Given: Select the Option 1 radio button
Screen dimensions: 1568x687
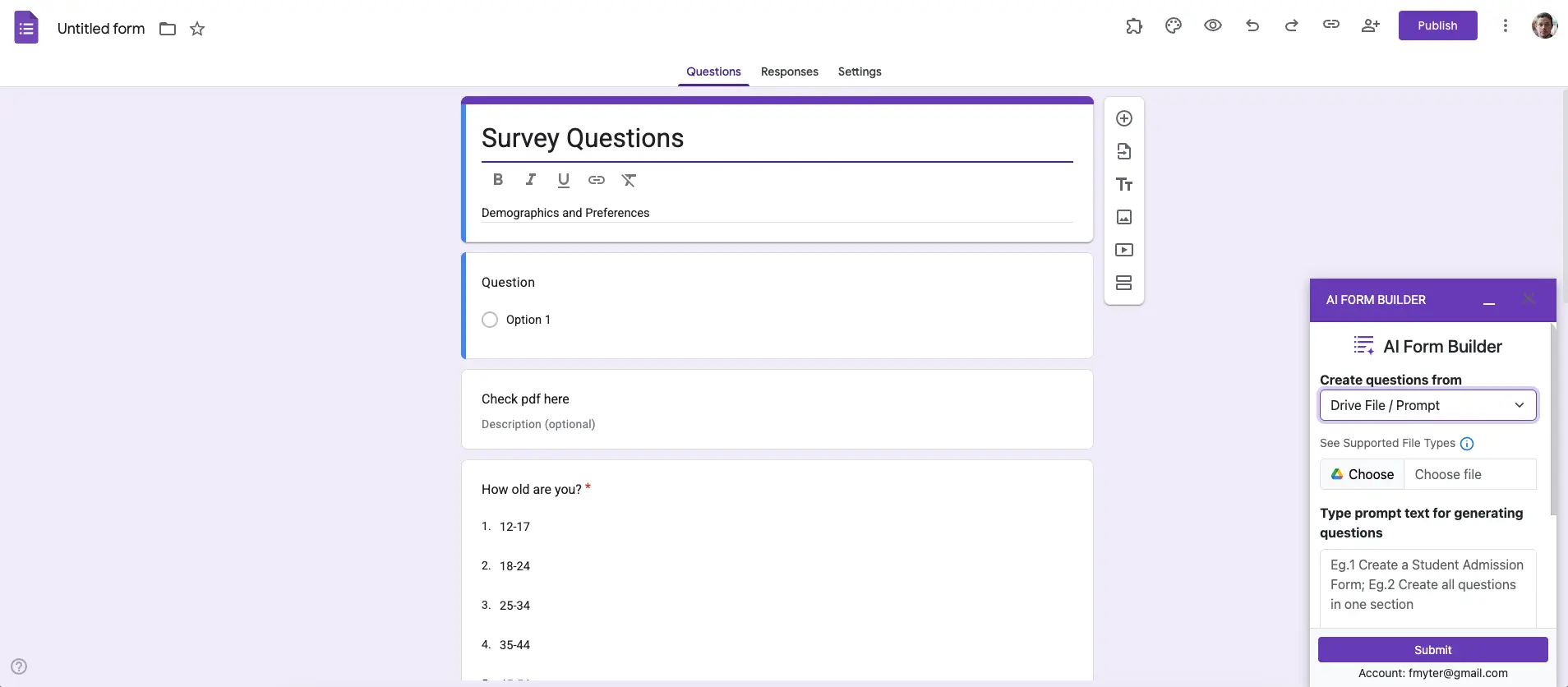Looking at the screenshot, I should point(489,320).
